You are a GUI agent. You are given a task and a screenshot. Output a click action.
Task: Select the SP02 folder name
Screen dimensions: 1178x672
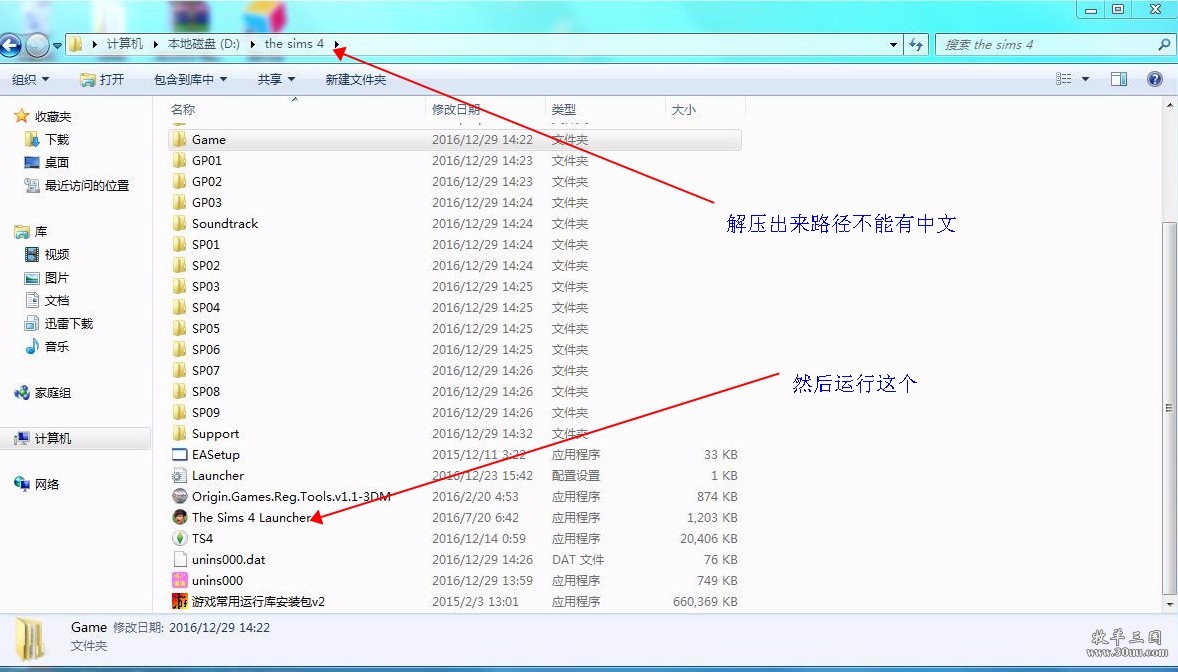click(206, 266)
